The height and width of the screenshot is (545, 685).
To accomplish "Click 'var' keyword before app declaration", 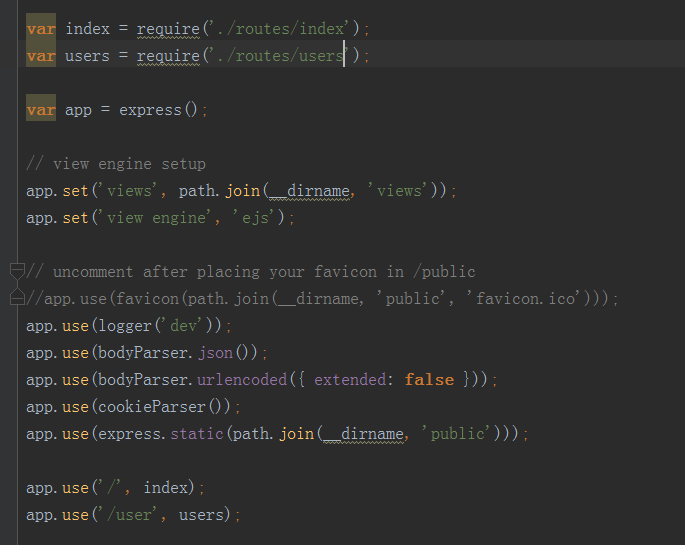I will pos(41,110).
